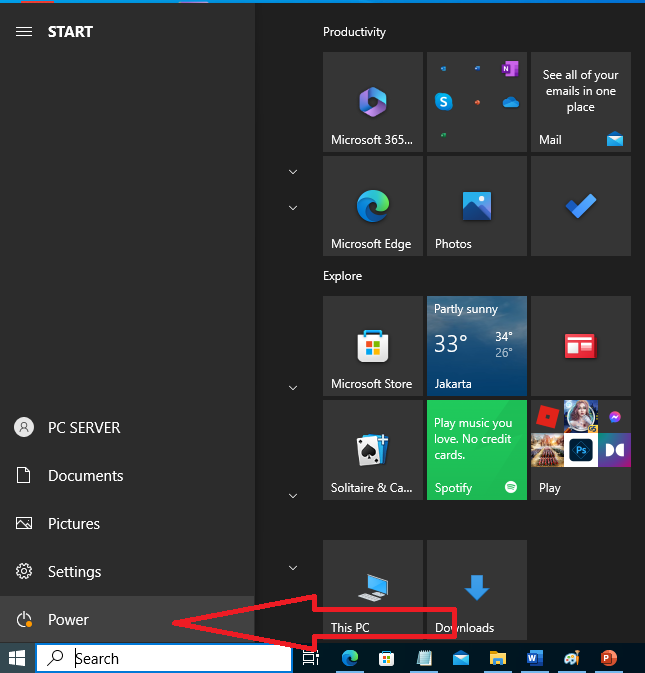The image size is (645, 673).
Task: Launch Edge from the taskbar
Action: [x=350, y=658]
